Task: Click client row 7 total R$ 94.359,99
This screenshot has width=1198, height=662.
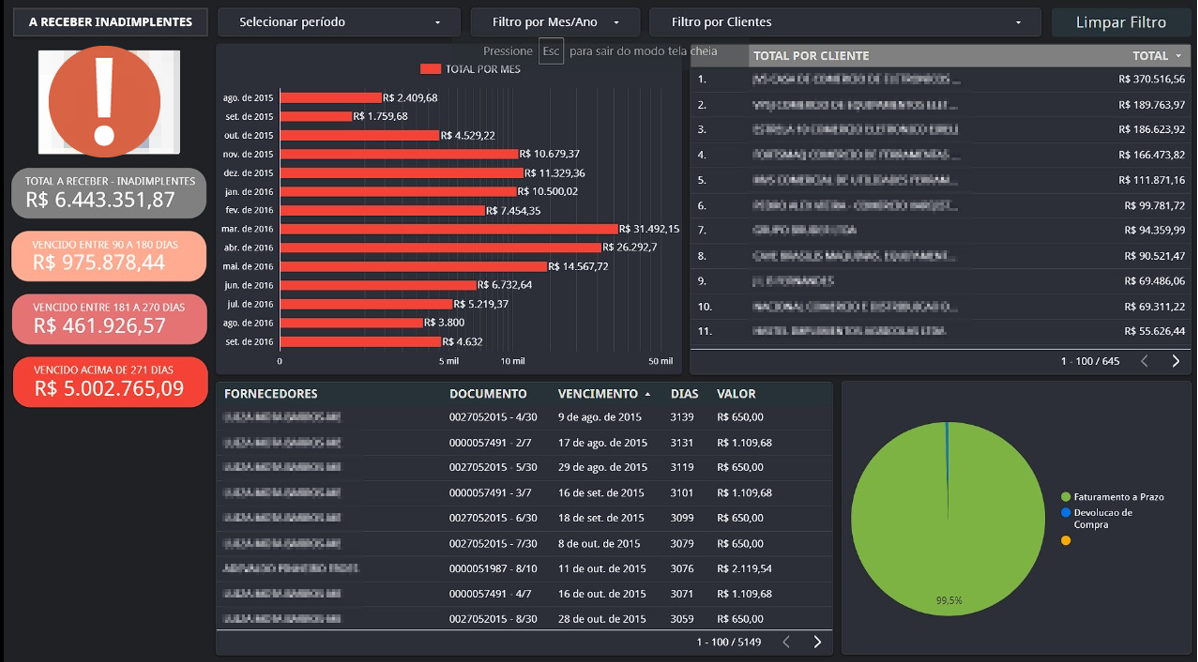Action: click(1154, 230)
